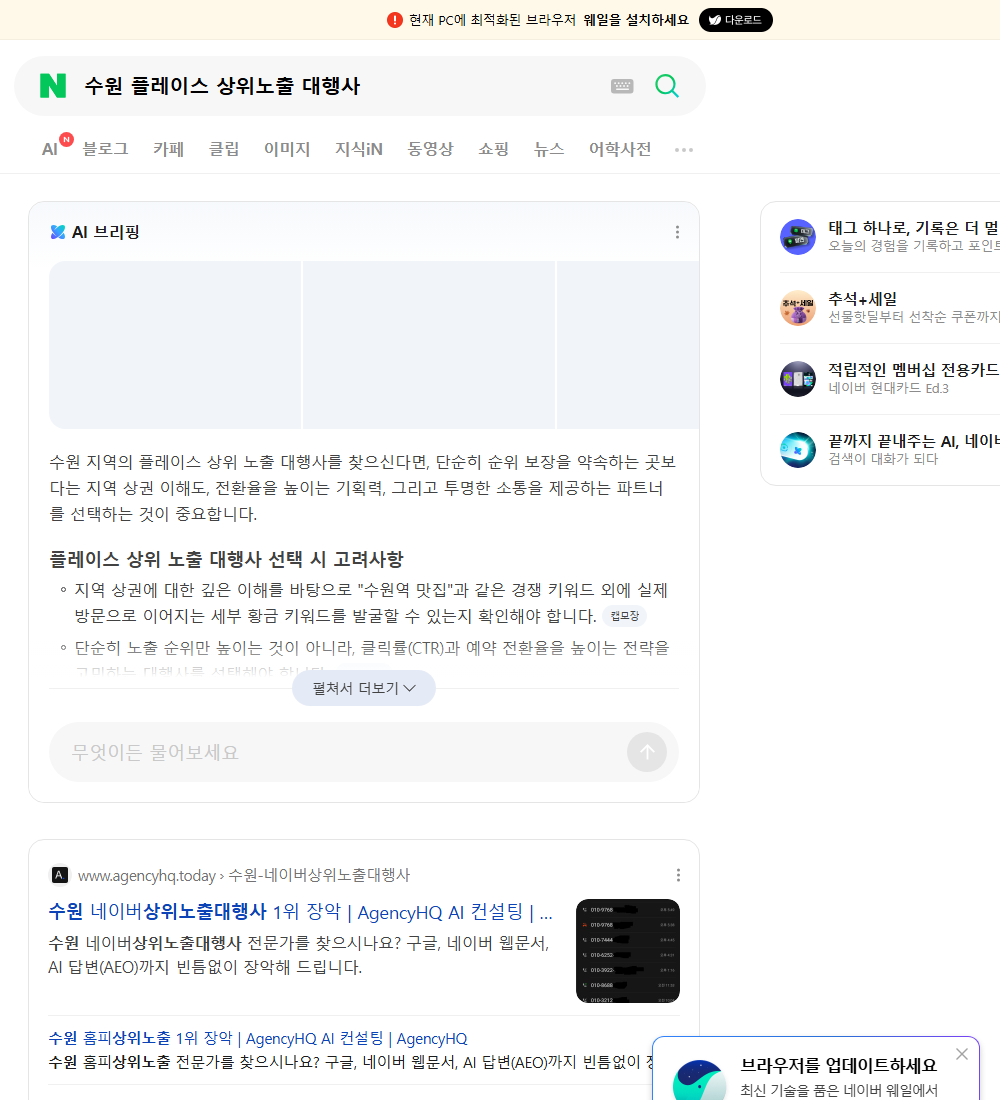This screenshot has height=1100, width=1000.
Task: Click the 끝까지 끝내주는 AI promo icon
Action: point(798,450)
